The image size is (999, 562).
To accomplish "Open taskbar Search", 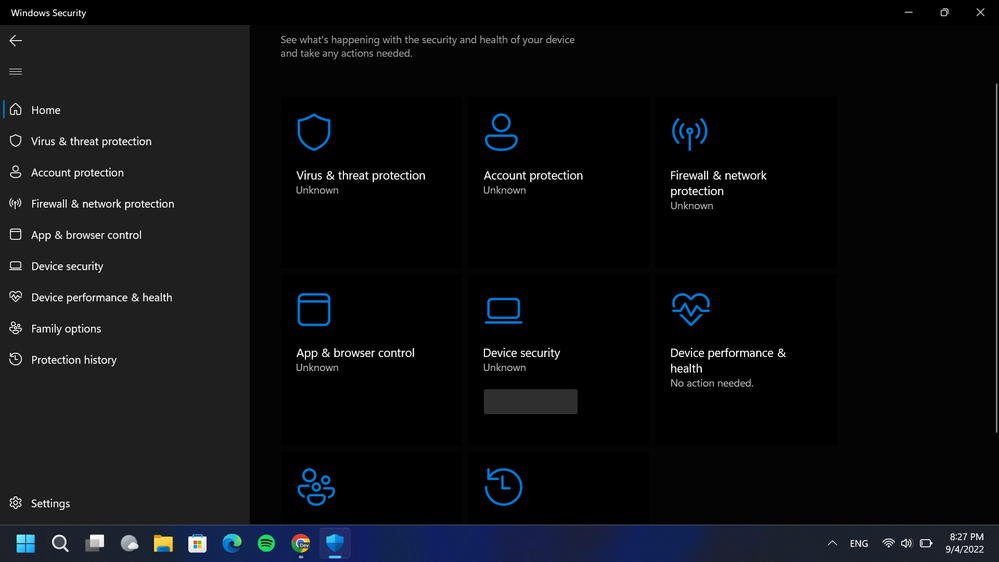I will pyautogui.click(x=60, y=544).
